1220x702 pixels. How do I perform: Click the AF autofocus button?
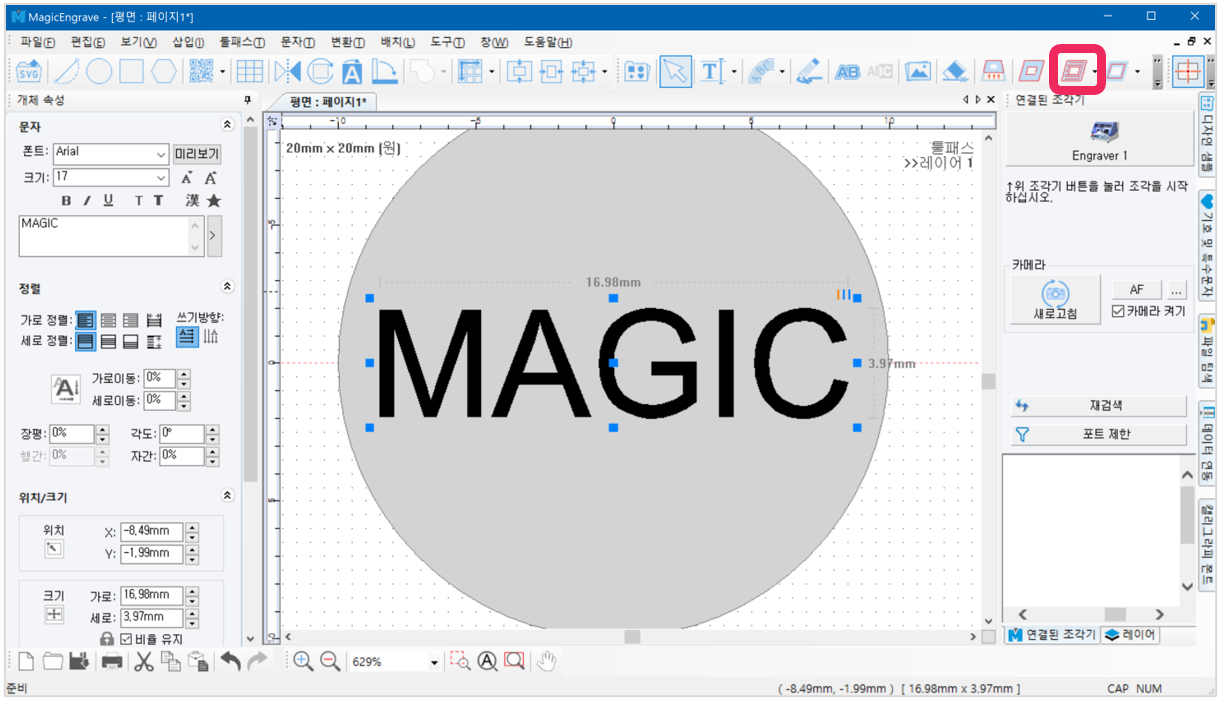1137,289
